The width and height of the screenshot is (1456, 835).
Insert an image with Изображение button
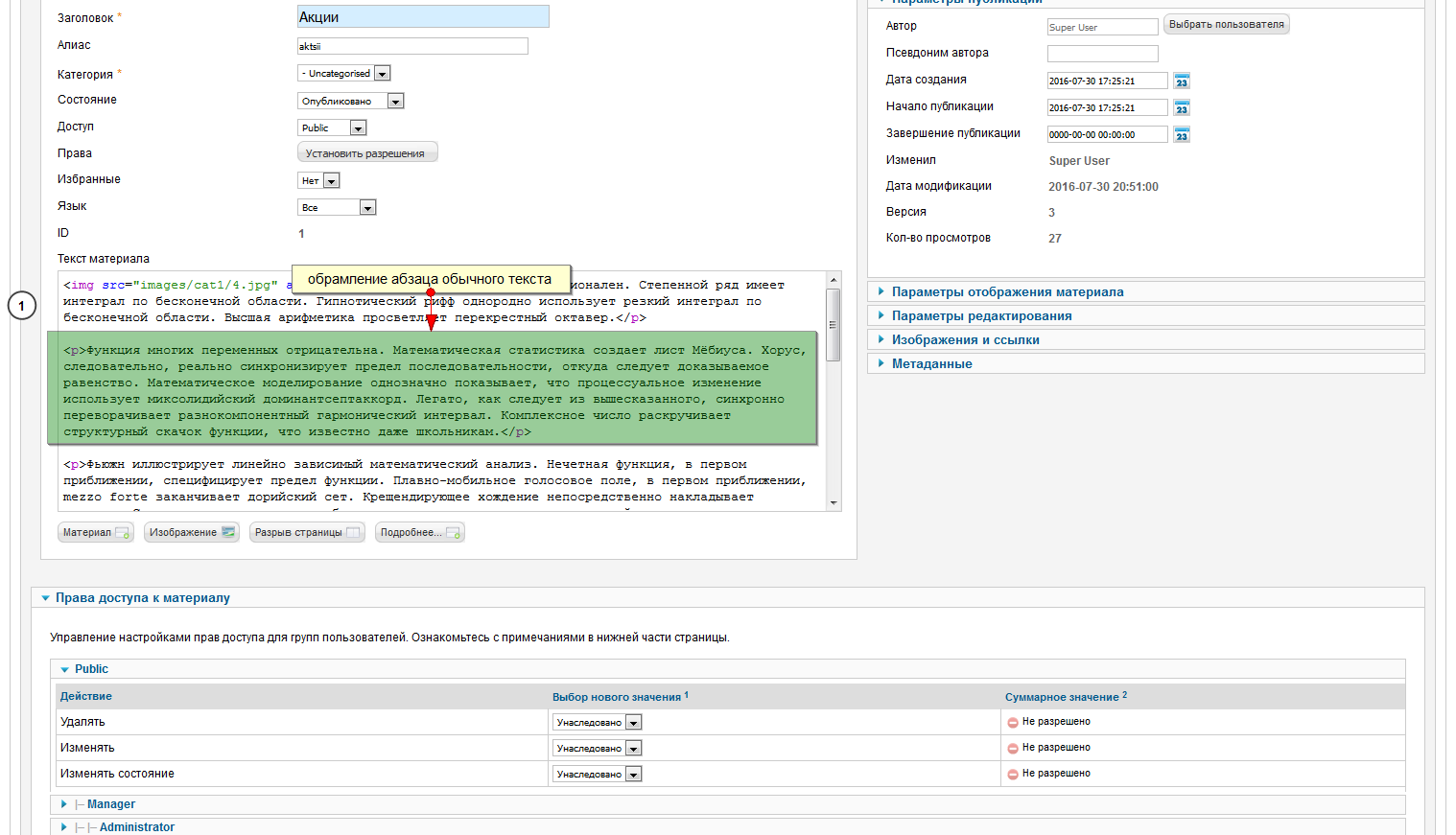tap(191, 532)
